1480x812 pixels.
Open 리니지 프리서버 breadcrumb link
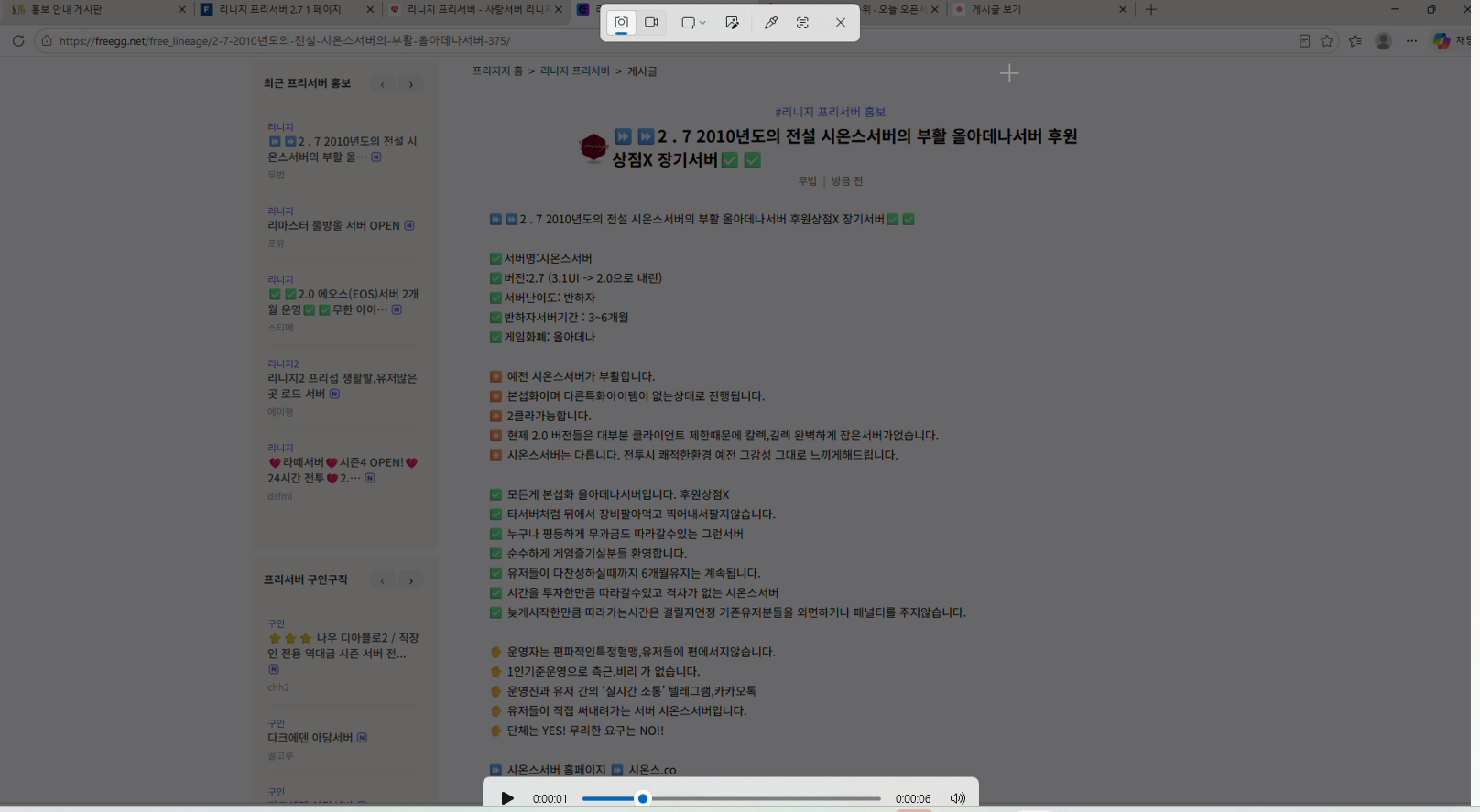pos(574,70)
